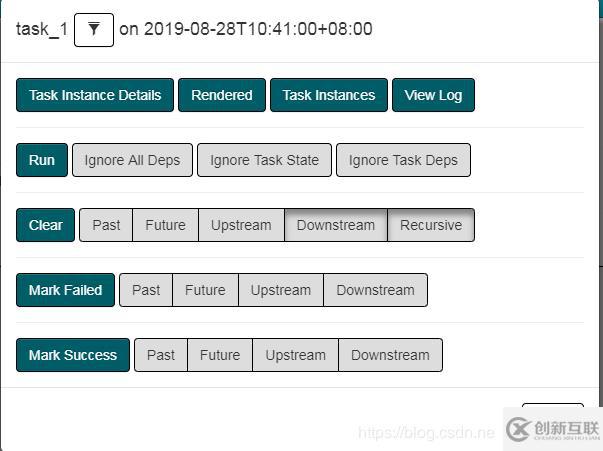This screenshot has width=603, height=451.
Task: Toggle Upstream in the Clear row
Action: coord(241,225)
